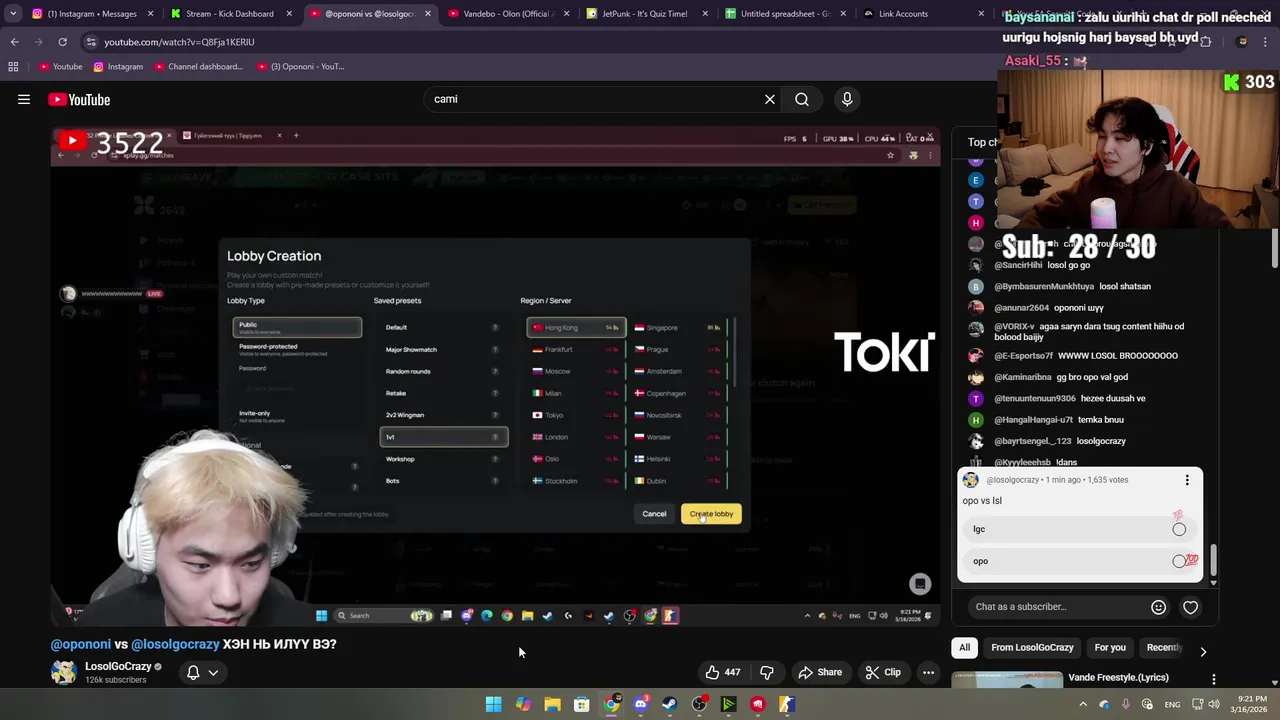The height and width of the screenshot is (720, 1280).
Task: Open the browser apps grid icon
Action: [x=13, y=67]
